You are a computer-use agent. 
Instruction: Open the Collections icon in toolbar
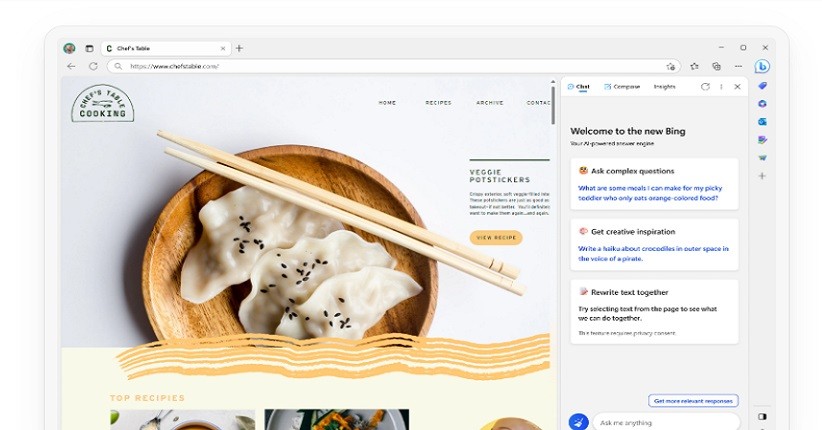[x=717, y=67]
